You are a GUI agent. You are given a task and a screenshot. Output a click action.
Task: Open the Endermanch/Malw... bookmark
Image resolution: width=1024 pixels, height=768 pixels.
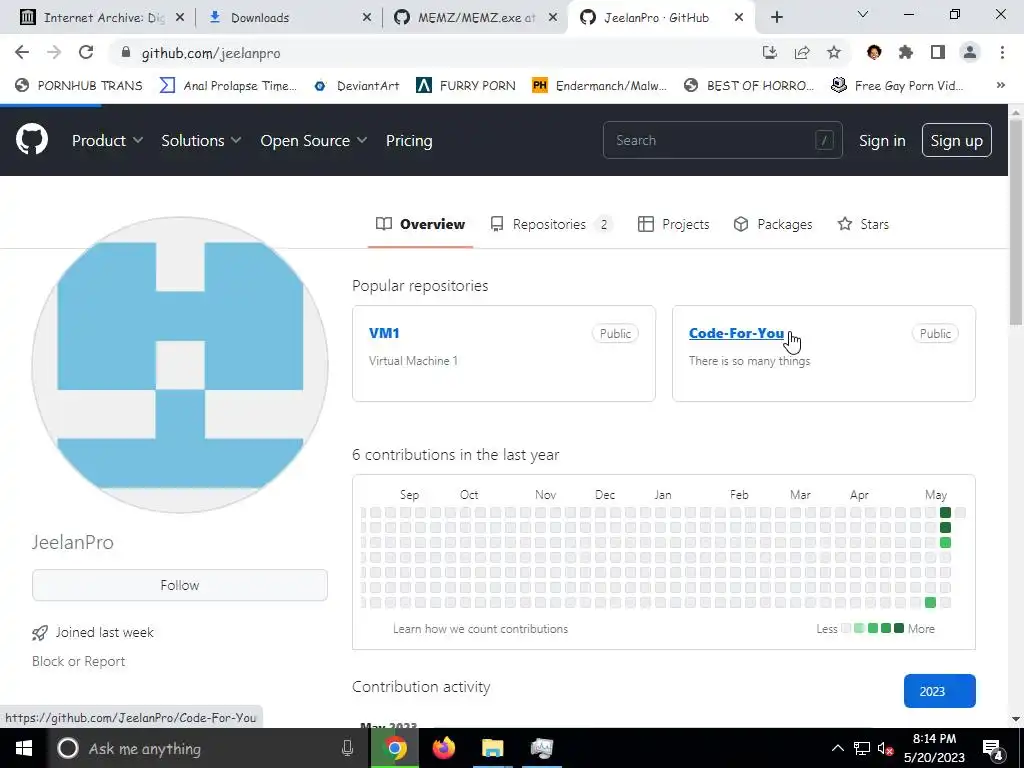point(600,85)
